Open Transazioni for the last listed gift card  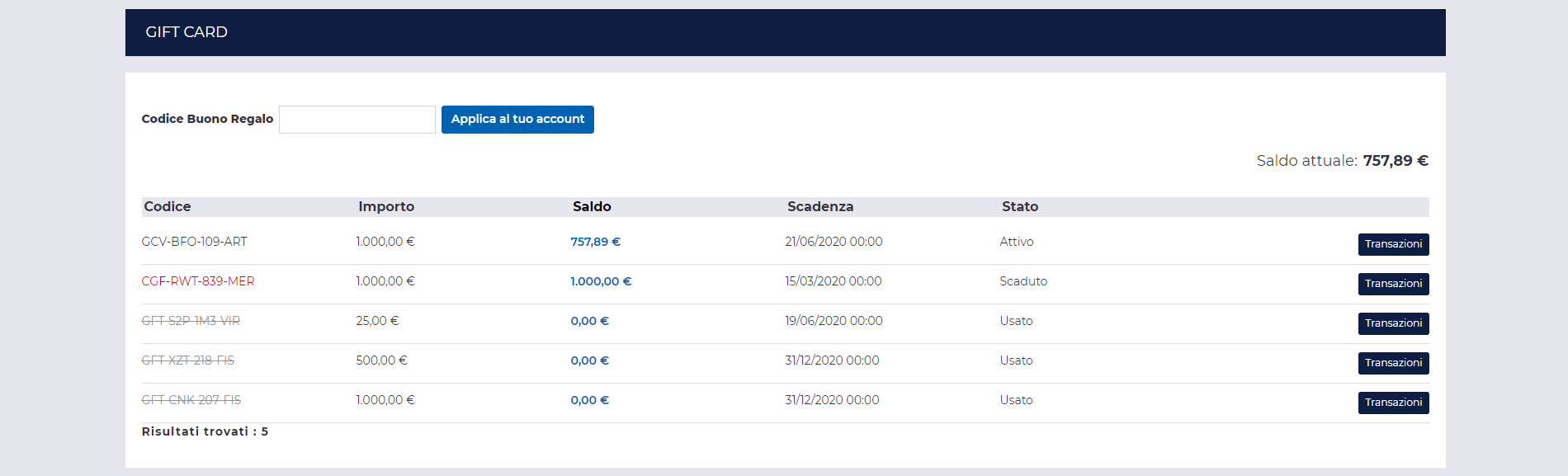(x=1393, y=403)
